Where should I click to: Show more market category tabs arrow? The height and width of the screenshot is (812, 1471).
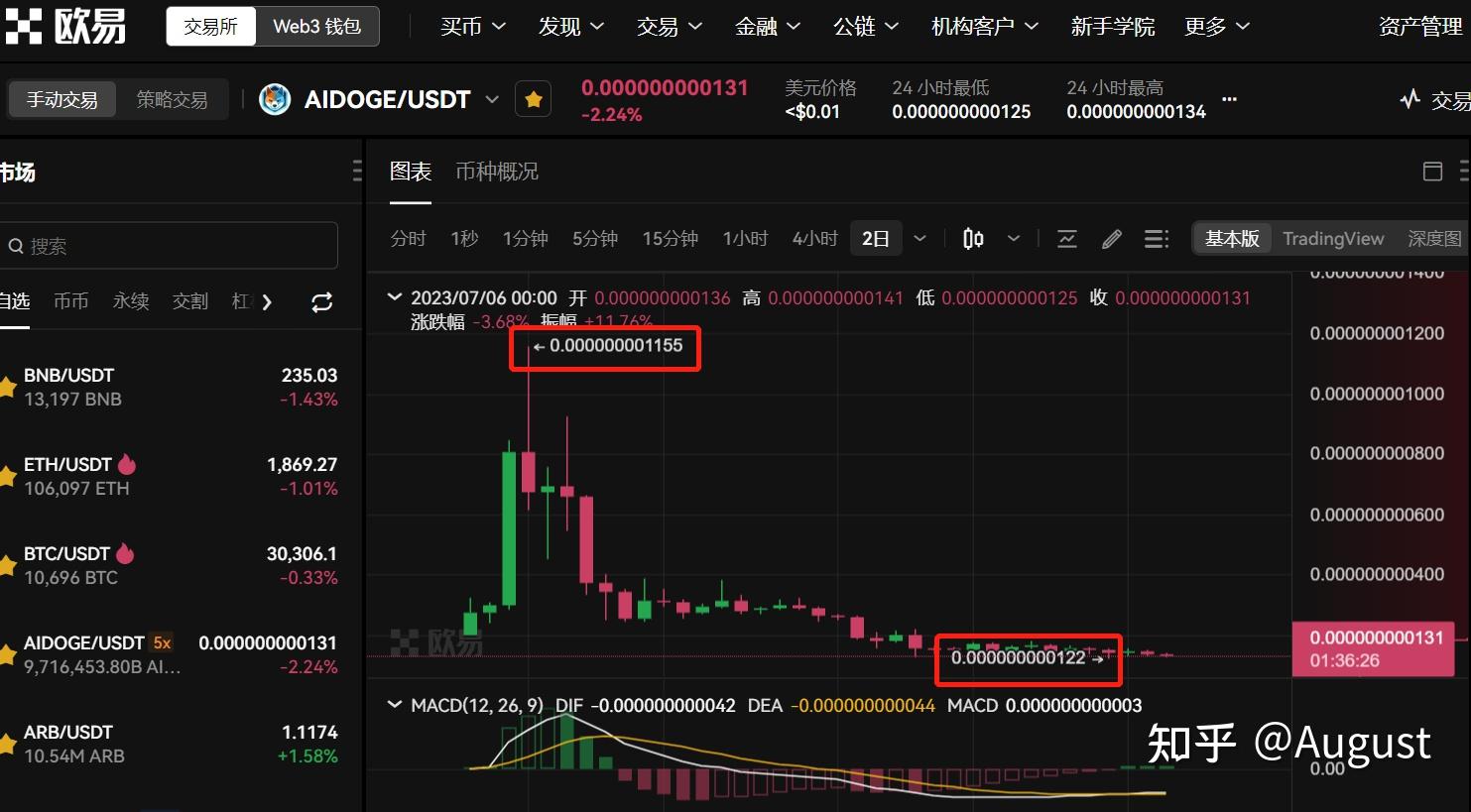[x=267, y=302]
